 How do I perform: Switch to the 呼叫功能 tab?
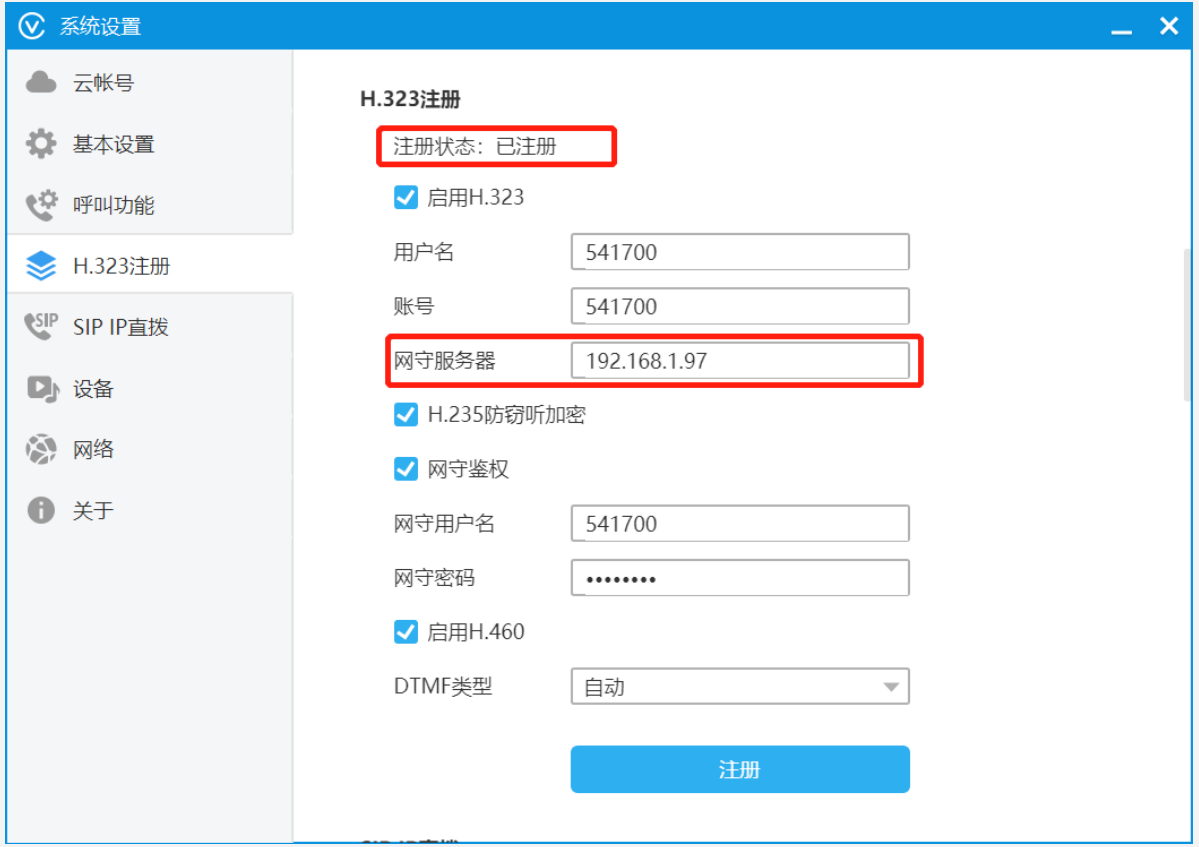pyautogui.click(x=113, y=205)
